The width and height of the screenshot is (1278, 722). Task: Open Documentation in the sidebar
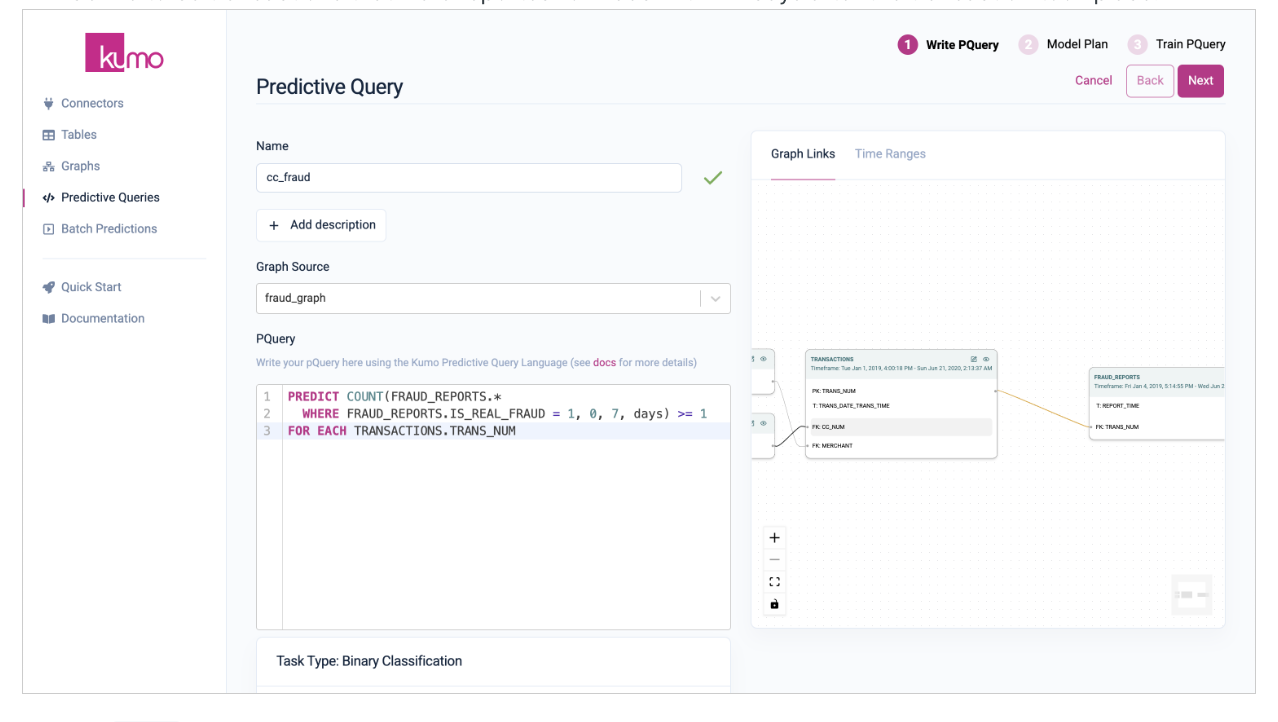(103, 318)
